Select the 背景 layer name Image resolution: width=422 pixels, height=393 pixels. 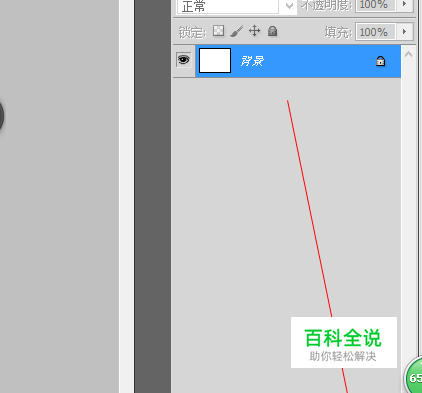click(x=252, y=61)
